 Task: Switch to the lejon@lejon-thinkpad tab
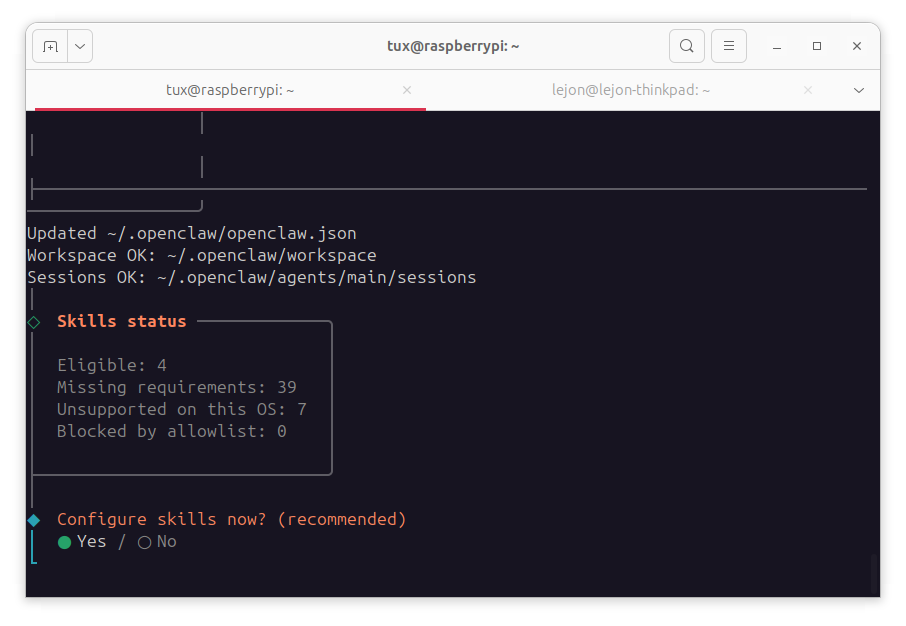(630, 90)
